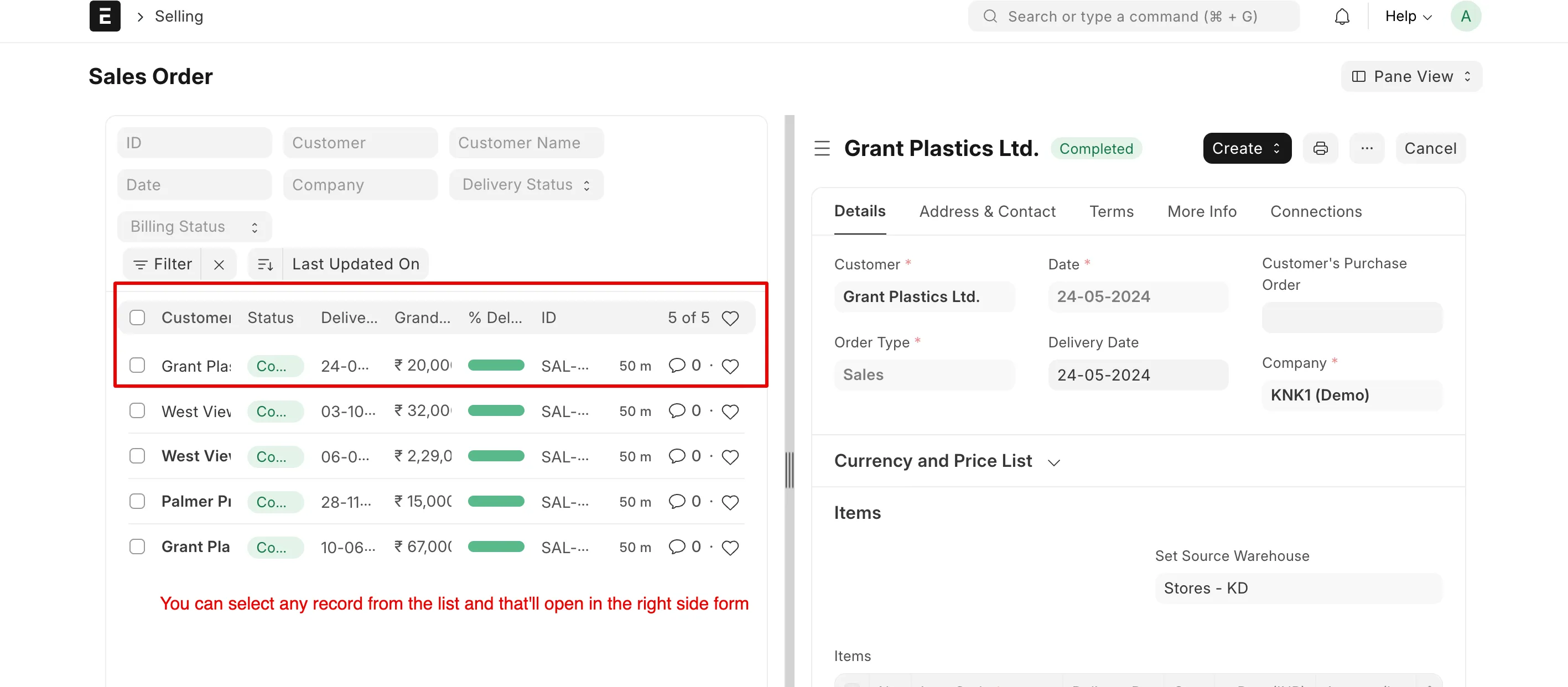Toggle the form sidebar hamburger icon
The width and height of the screenshot is (1568, 687).
pos(822,148)
